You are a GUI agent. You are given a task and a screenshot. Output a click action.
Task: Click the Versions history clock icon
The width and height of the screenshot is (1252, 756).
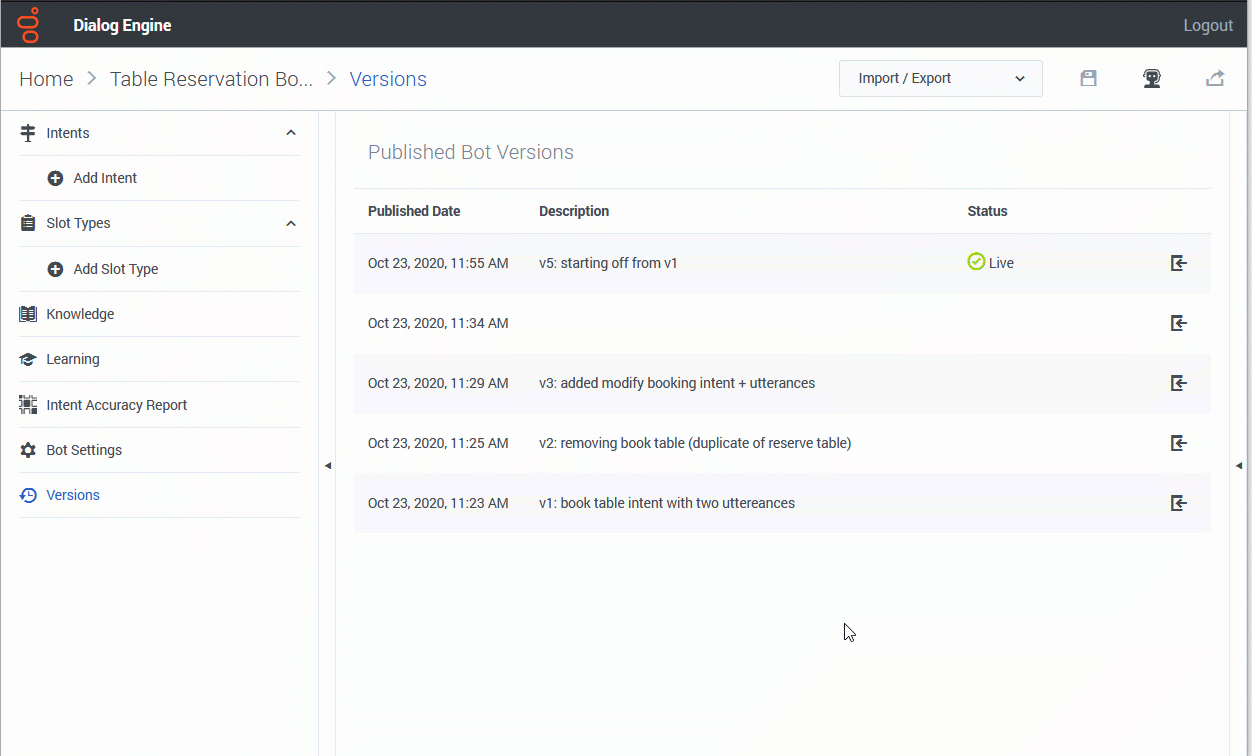click(x=28, y=495)
